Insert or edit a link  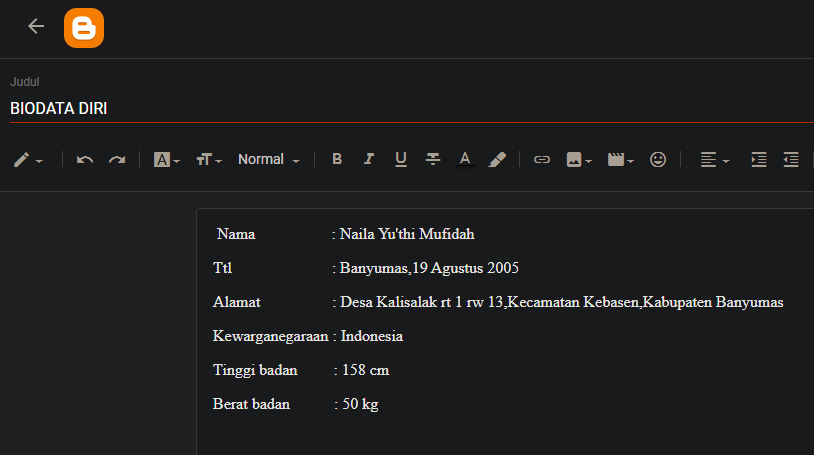pyautogui.click(x=542, y=159)
